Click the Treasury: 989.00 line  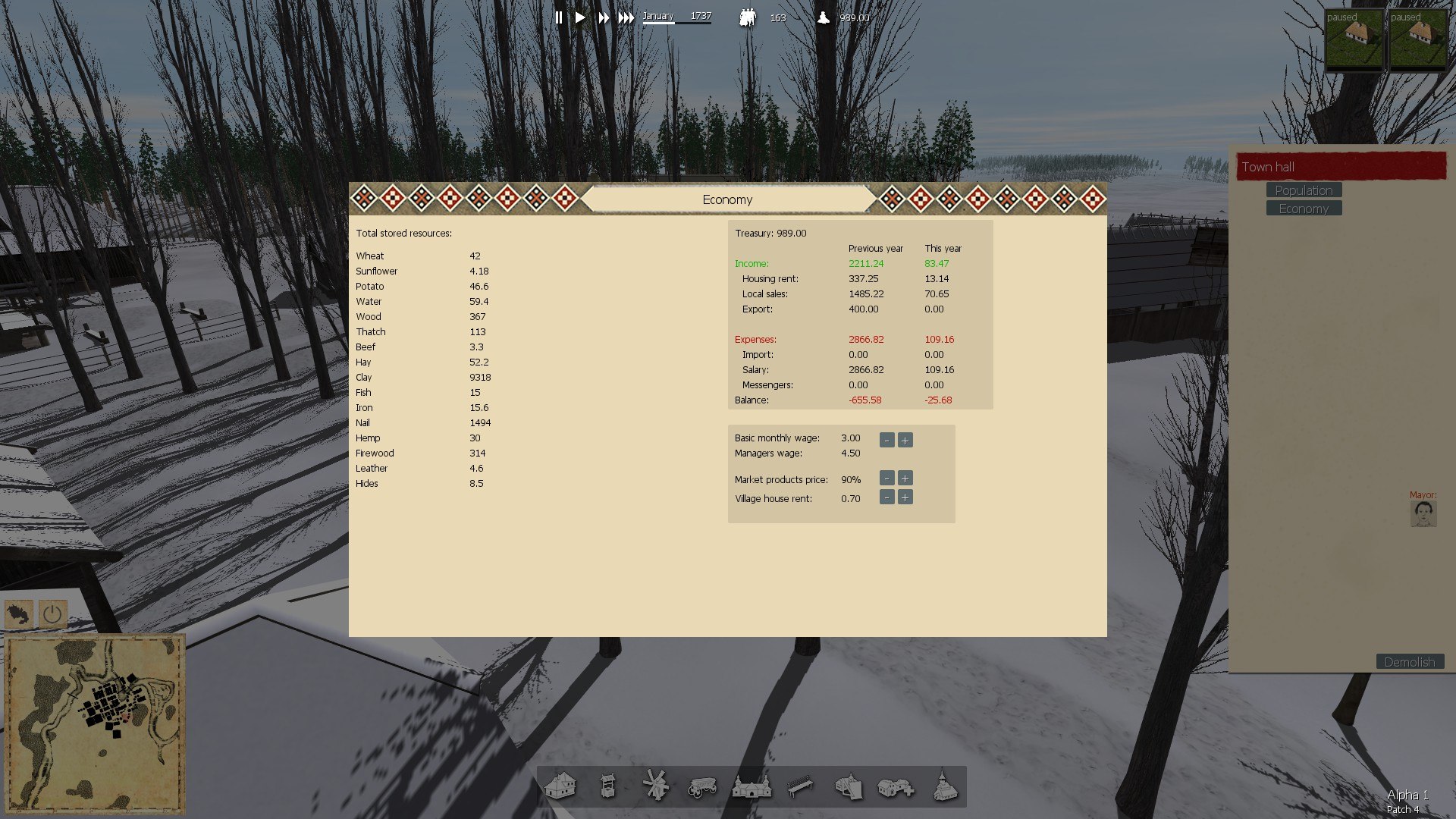click(770, 234)
